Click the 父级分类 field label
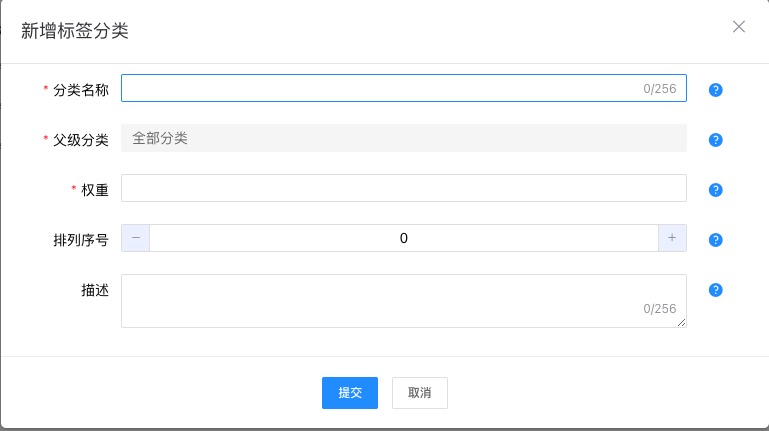Image resolution: width=769 pixels, height=431 pixels. (81, 140)
